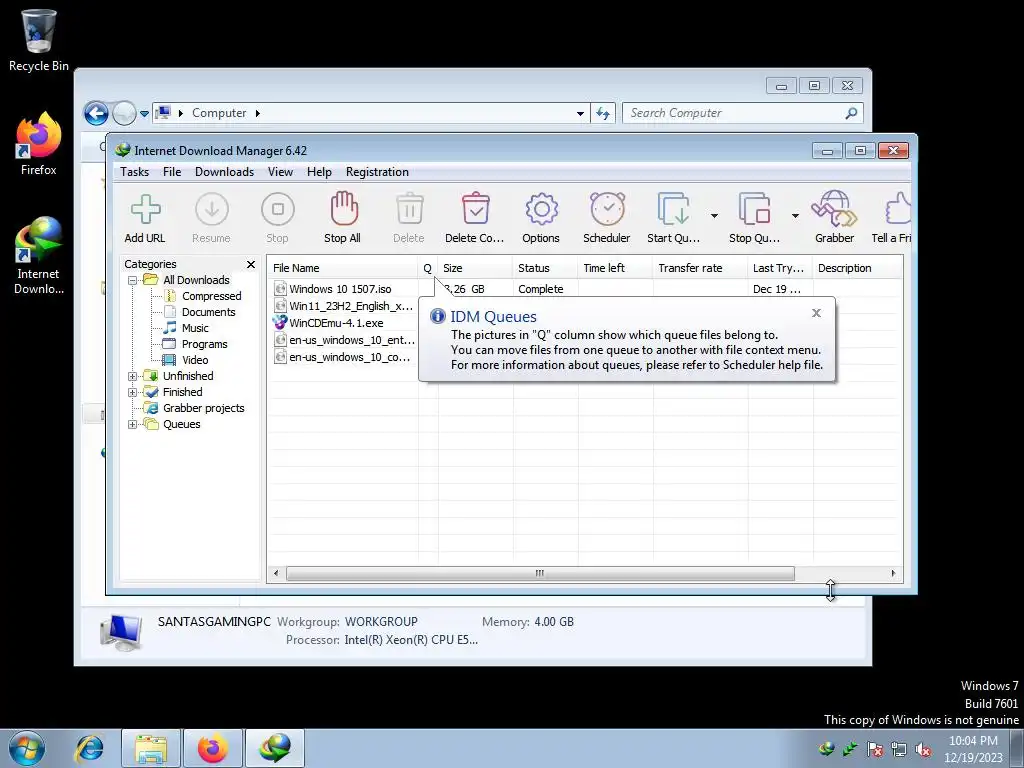Go back in the Computer explorer window
The image size is (1024, 768).
(96, 114)
